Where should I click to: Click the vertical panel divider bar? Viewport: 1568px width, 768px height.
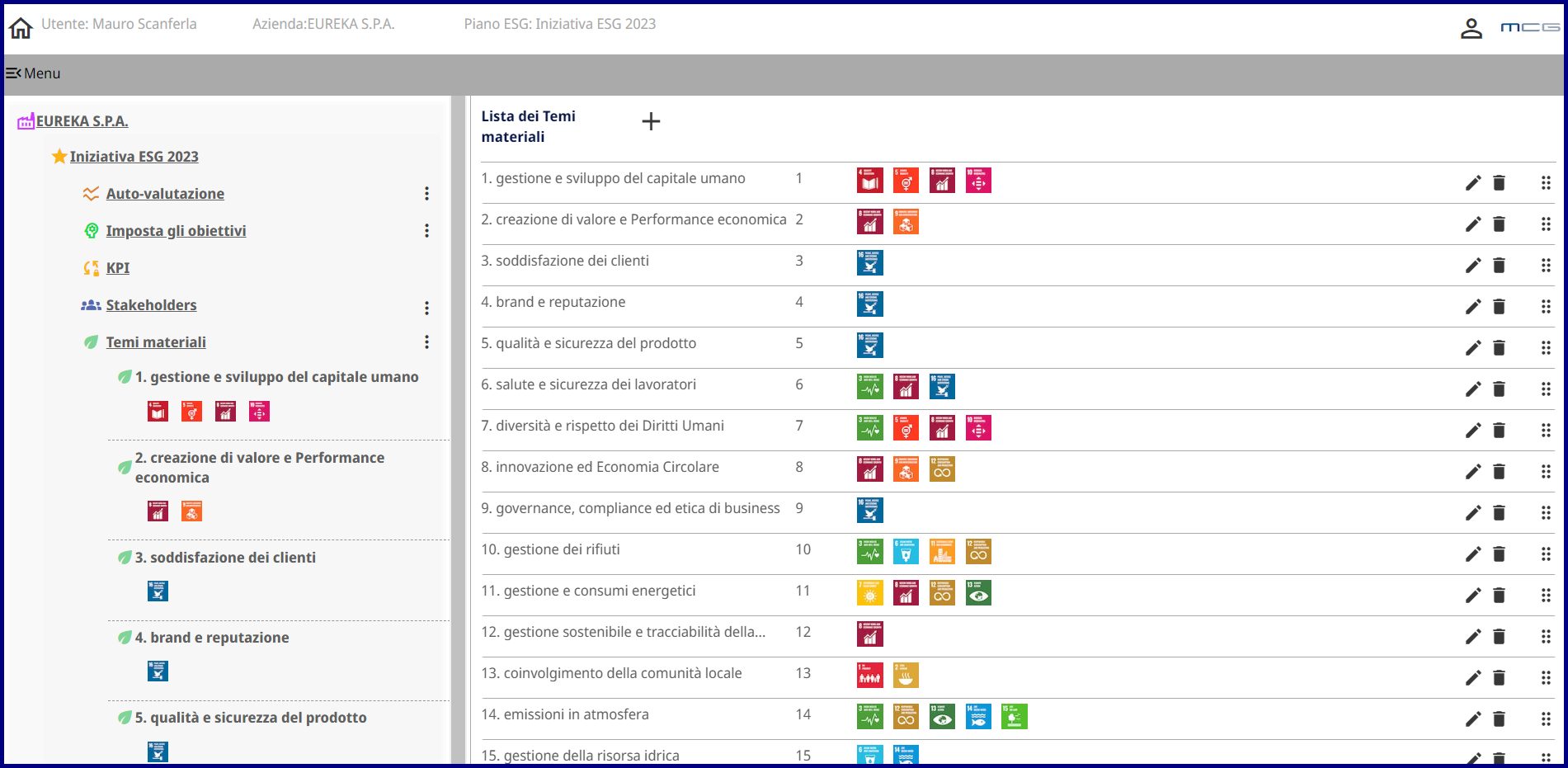click(458, 429)
